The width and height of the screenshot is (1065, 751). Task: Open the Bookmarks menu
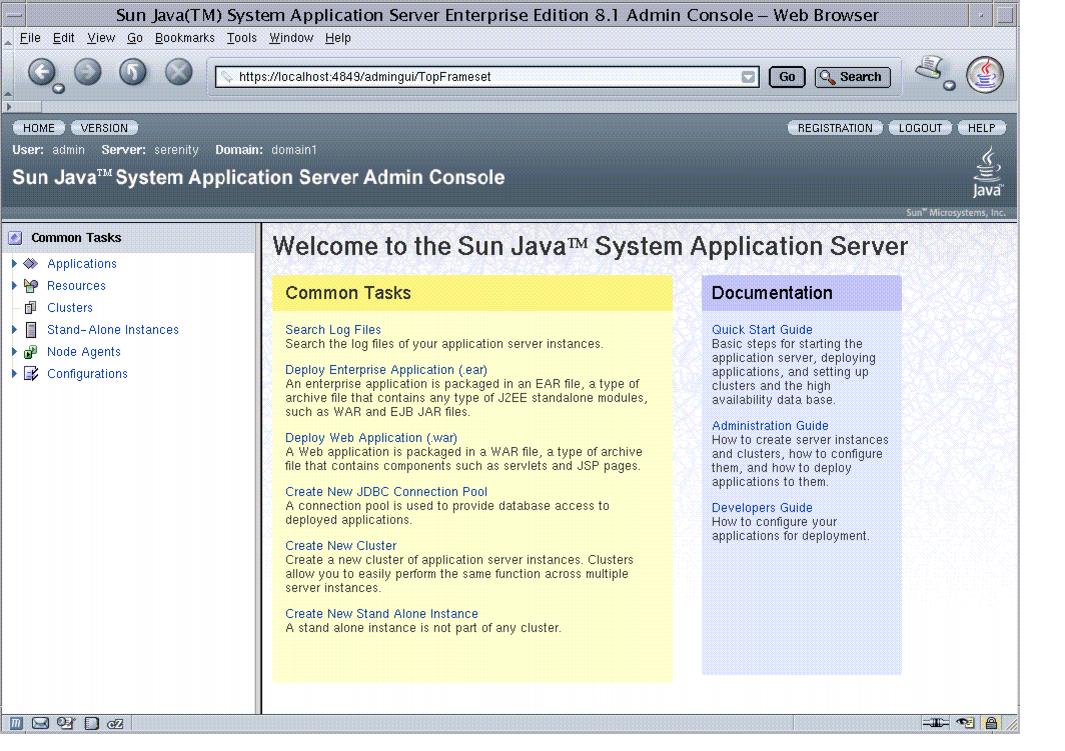(184, 38)
